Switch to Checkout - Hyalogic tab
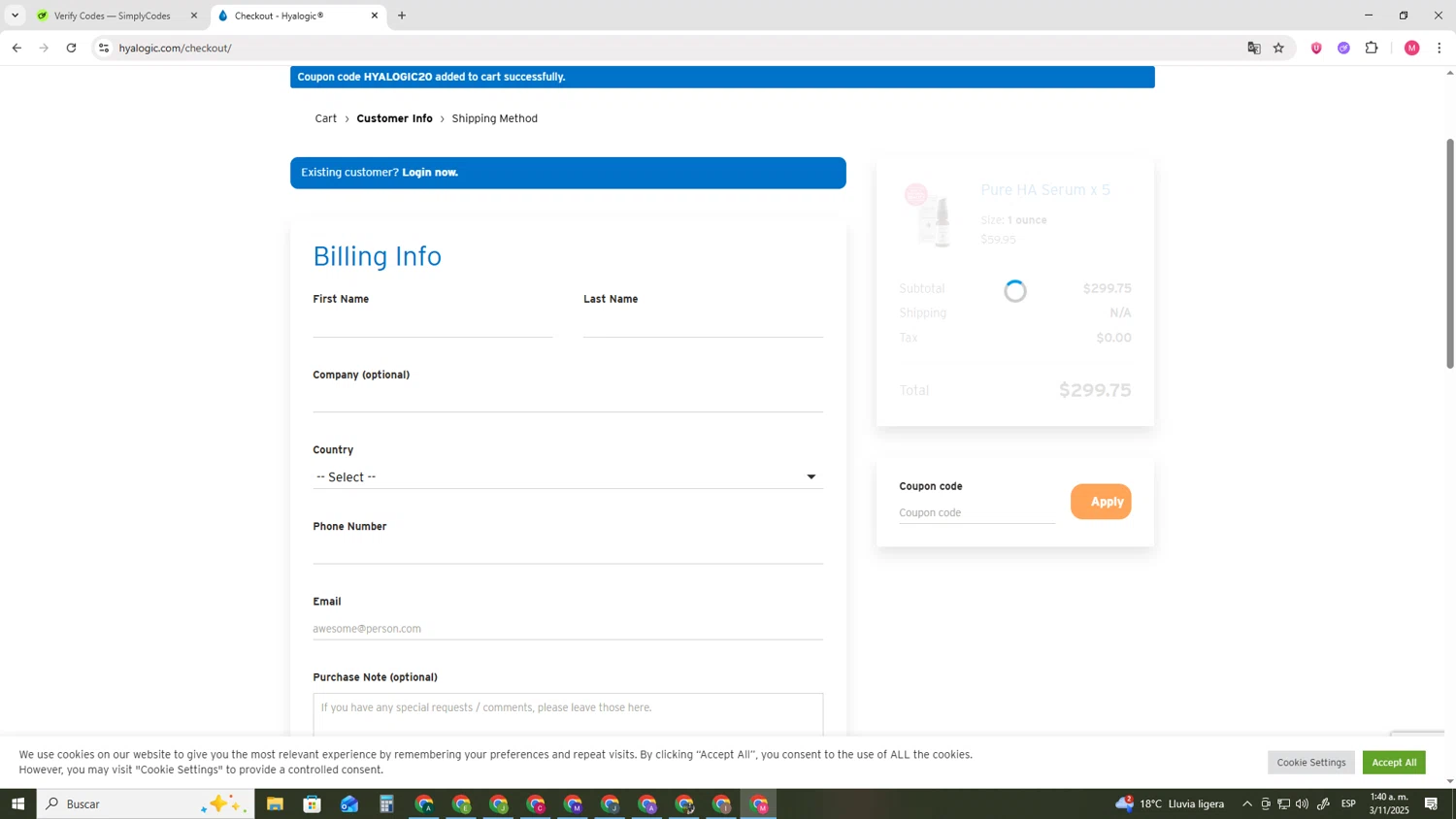 point(298,16)
